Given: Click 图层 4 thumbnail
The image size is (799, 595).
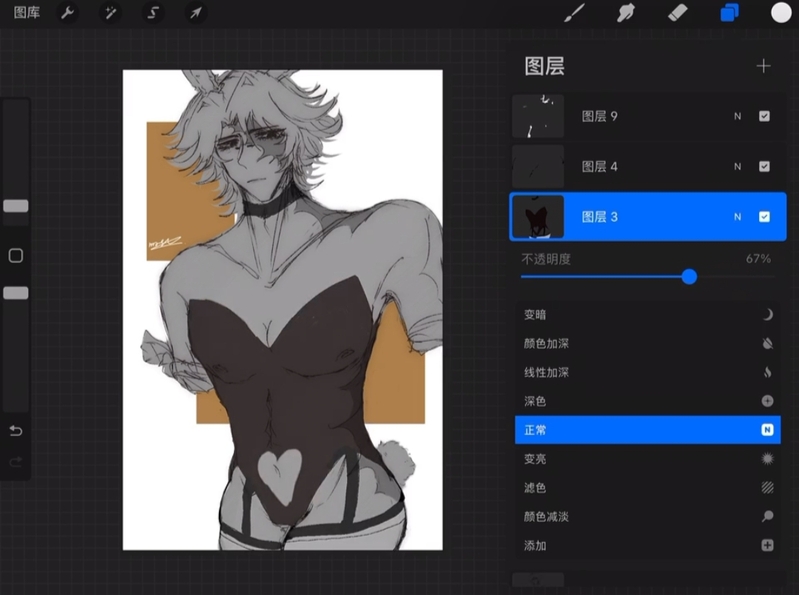Looking at the screenshot, I should 538,167.
